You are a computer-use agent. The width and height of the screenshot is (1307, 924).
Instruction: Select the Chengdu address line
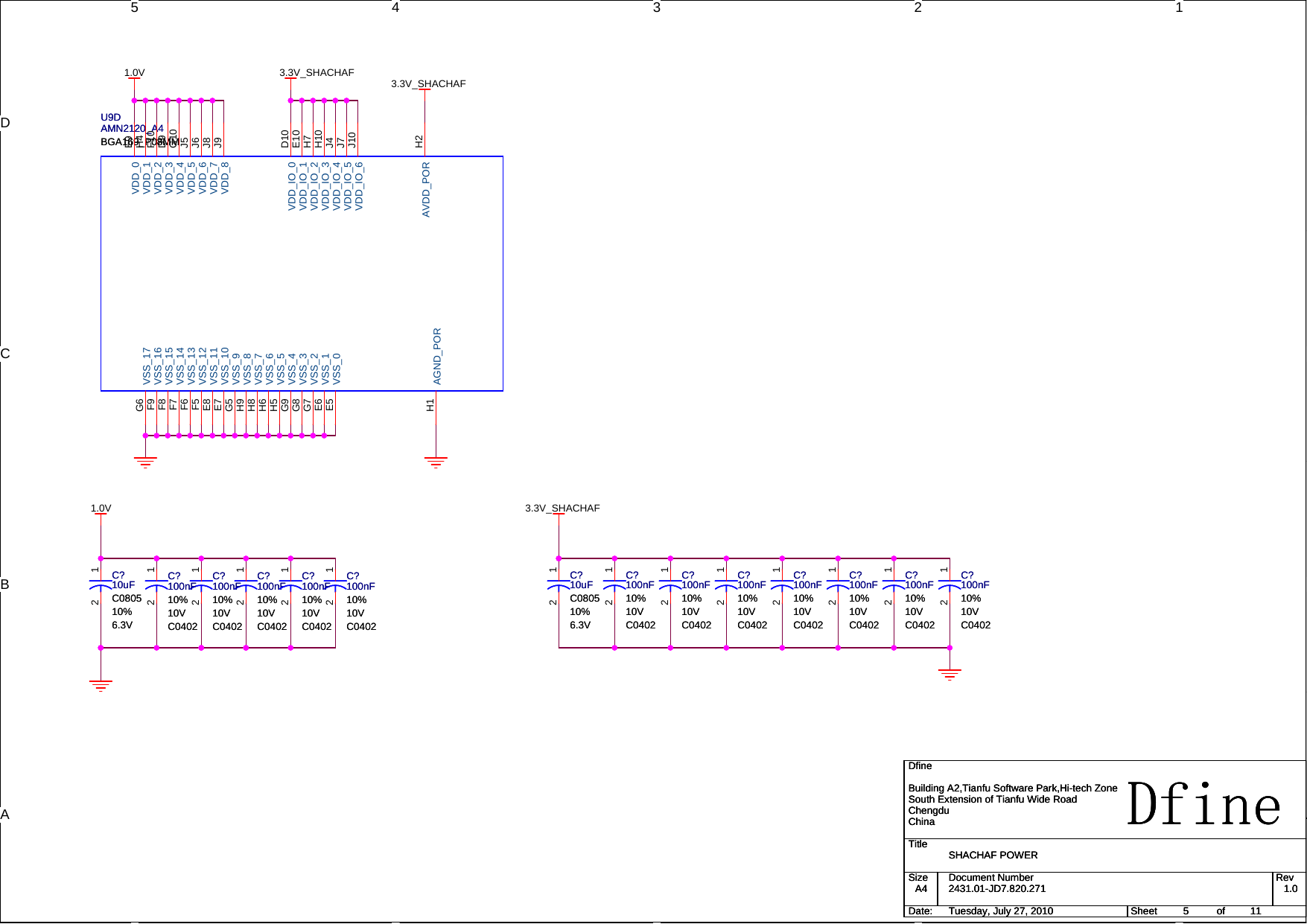click(x=929, y=811)
